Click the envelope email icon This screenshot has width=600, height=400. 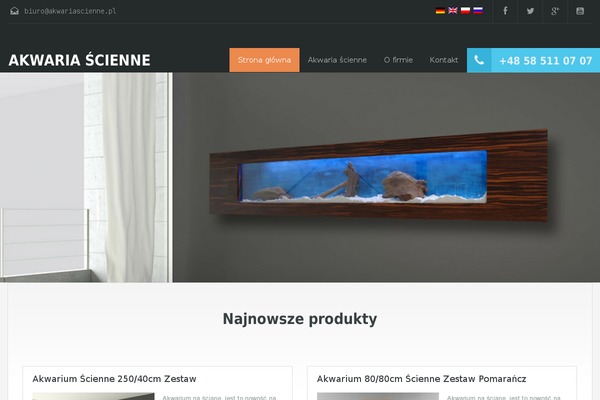(15, 11)
